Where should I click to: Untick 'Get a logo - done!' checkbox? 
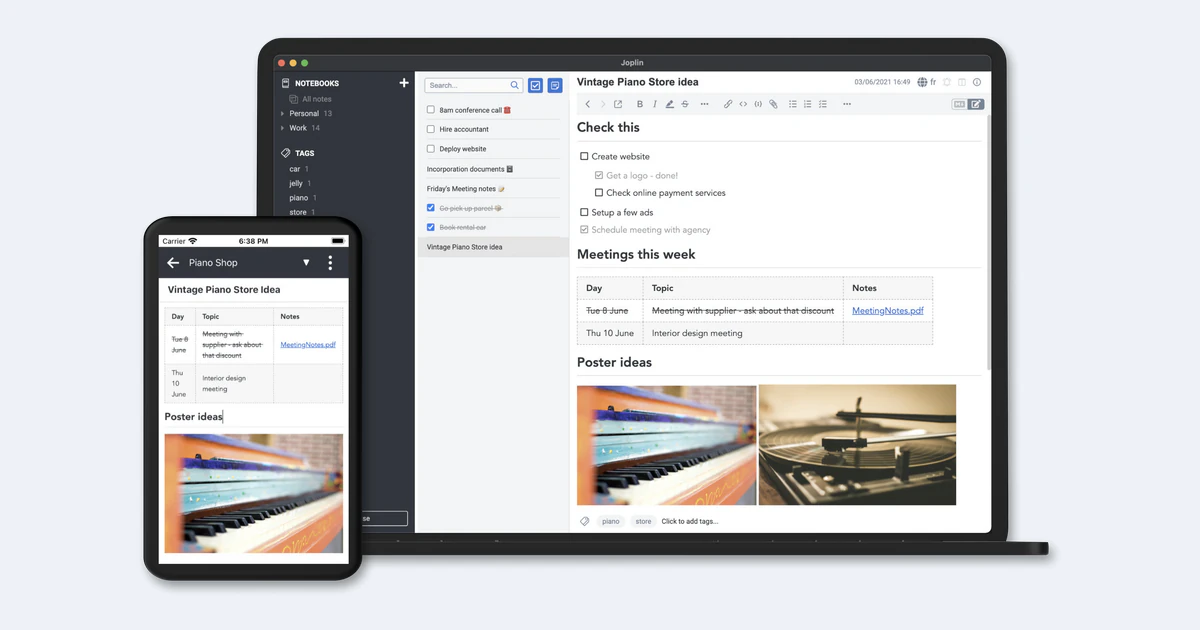[599, 175]
